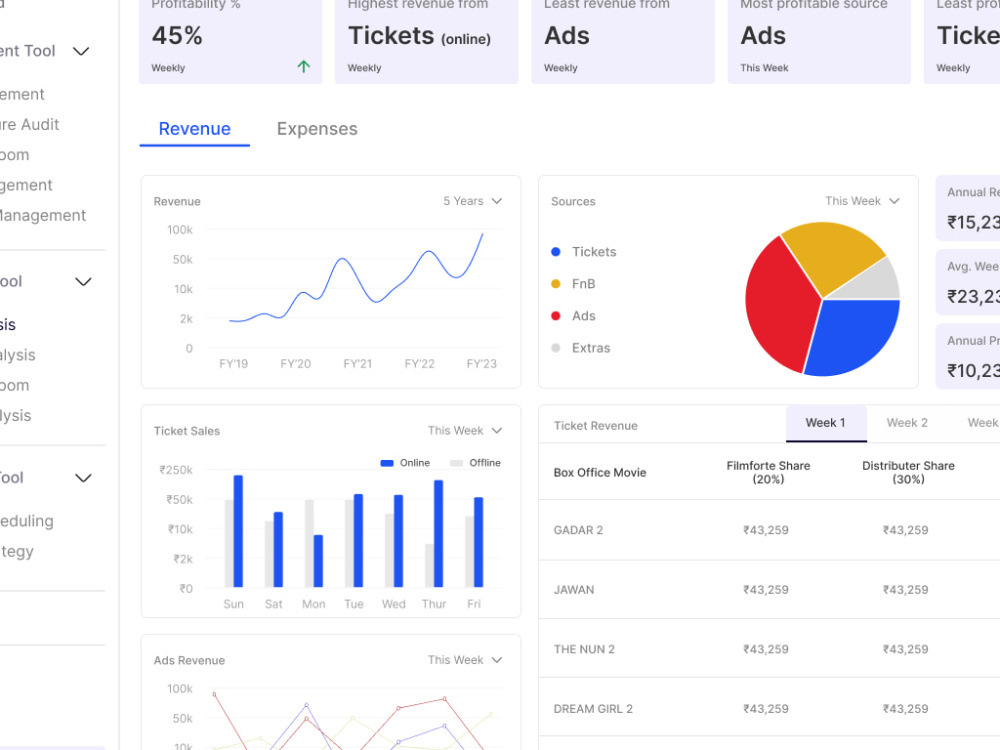Click the Box Office Movie column header
Viewport: 1000px width, 750px height.
click(x=600, y=473)
